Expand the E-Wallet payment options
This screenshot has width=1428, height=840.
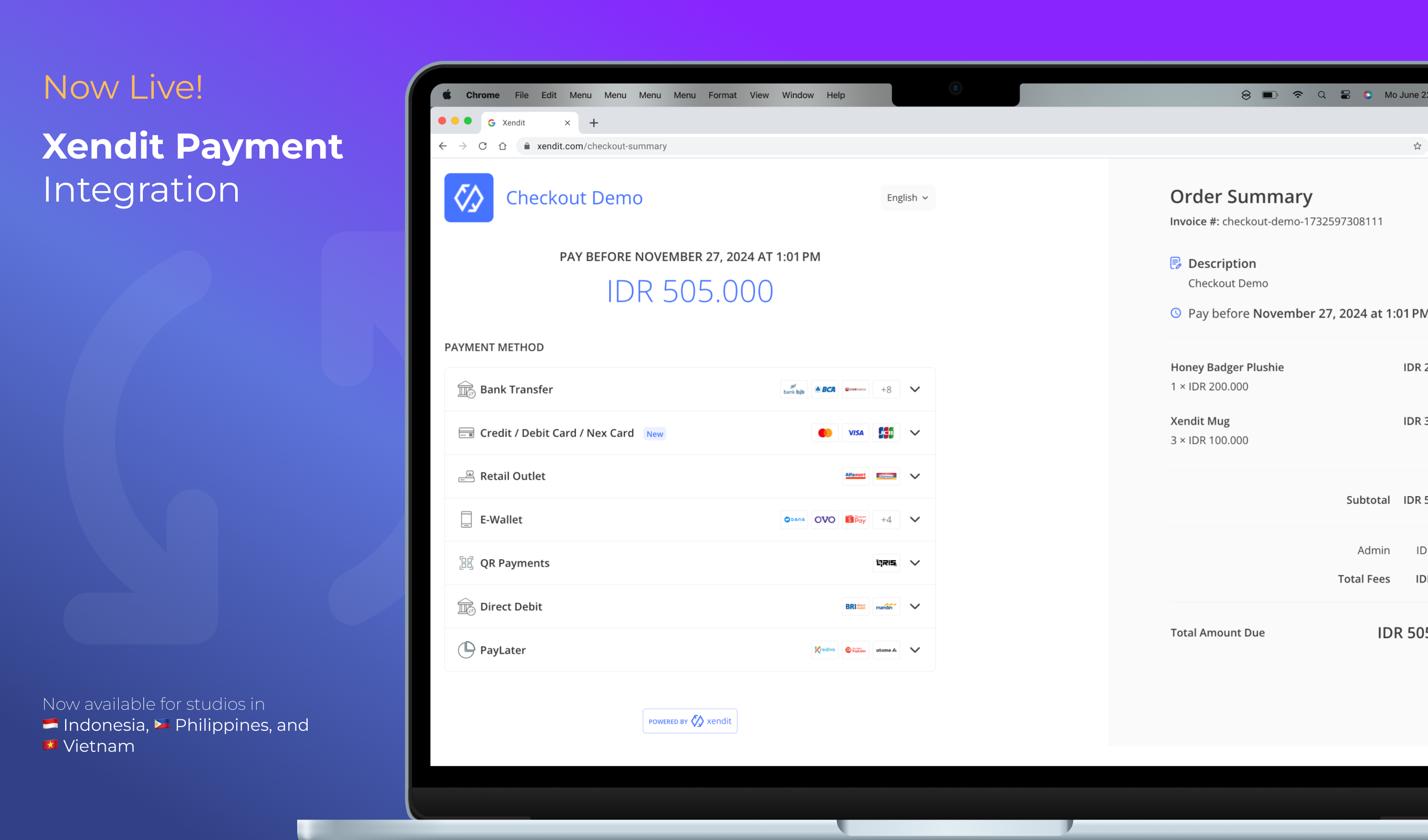click(x=915, y=520)
